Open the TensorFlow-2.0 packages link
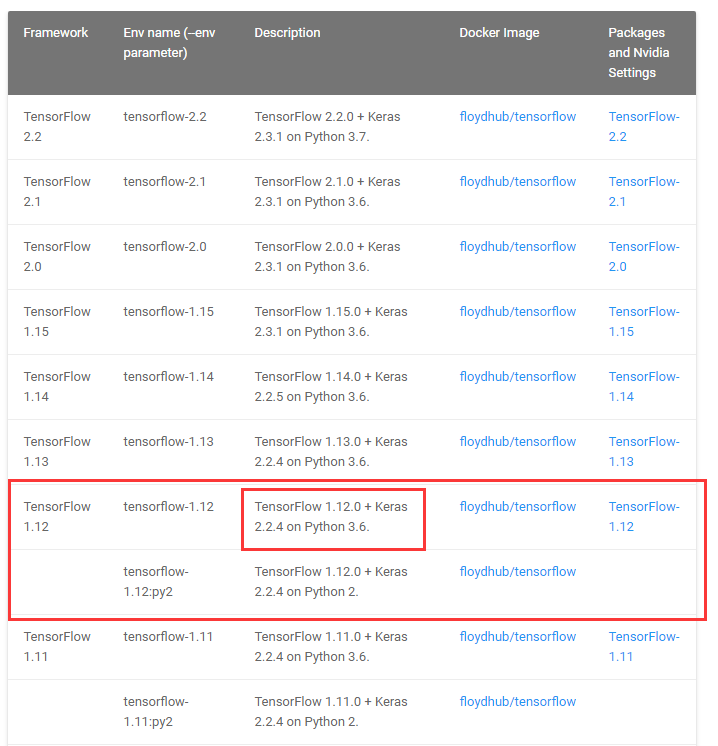This screenshot has height=746, width=718. coord(644,256)
